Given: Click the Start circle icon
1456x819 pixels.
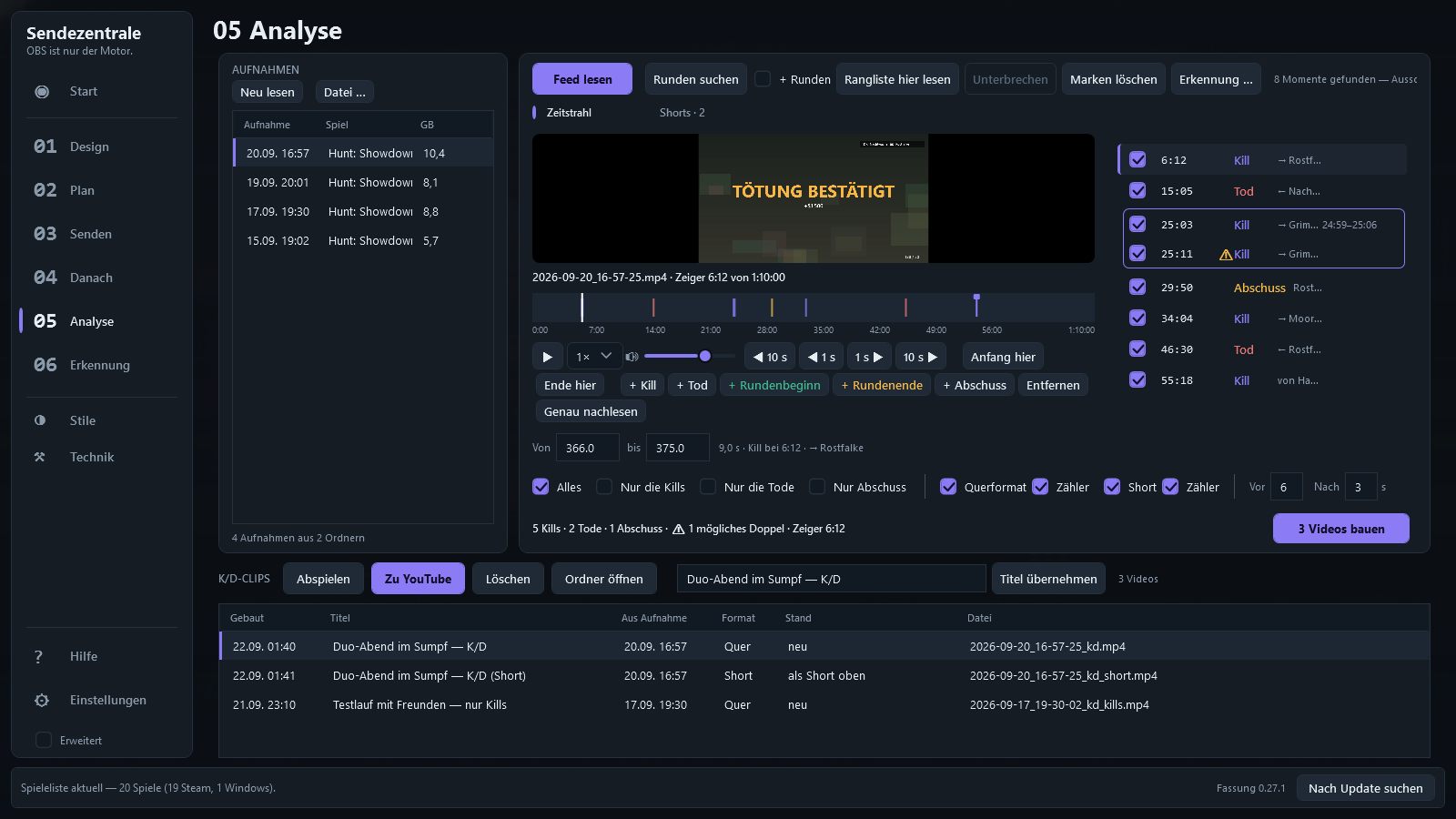Looking at the screenshot, I should pyautogui.click(x=42, y=91).
